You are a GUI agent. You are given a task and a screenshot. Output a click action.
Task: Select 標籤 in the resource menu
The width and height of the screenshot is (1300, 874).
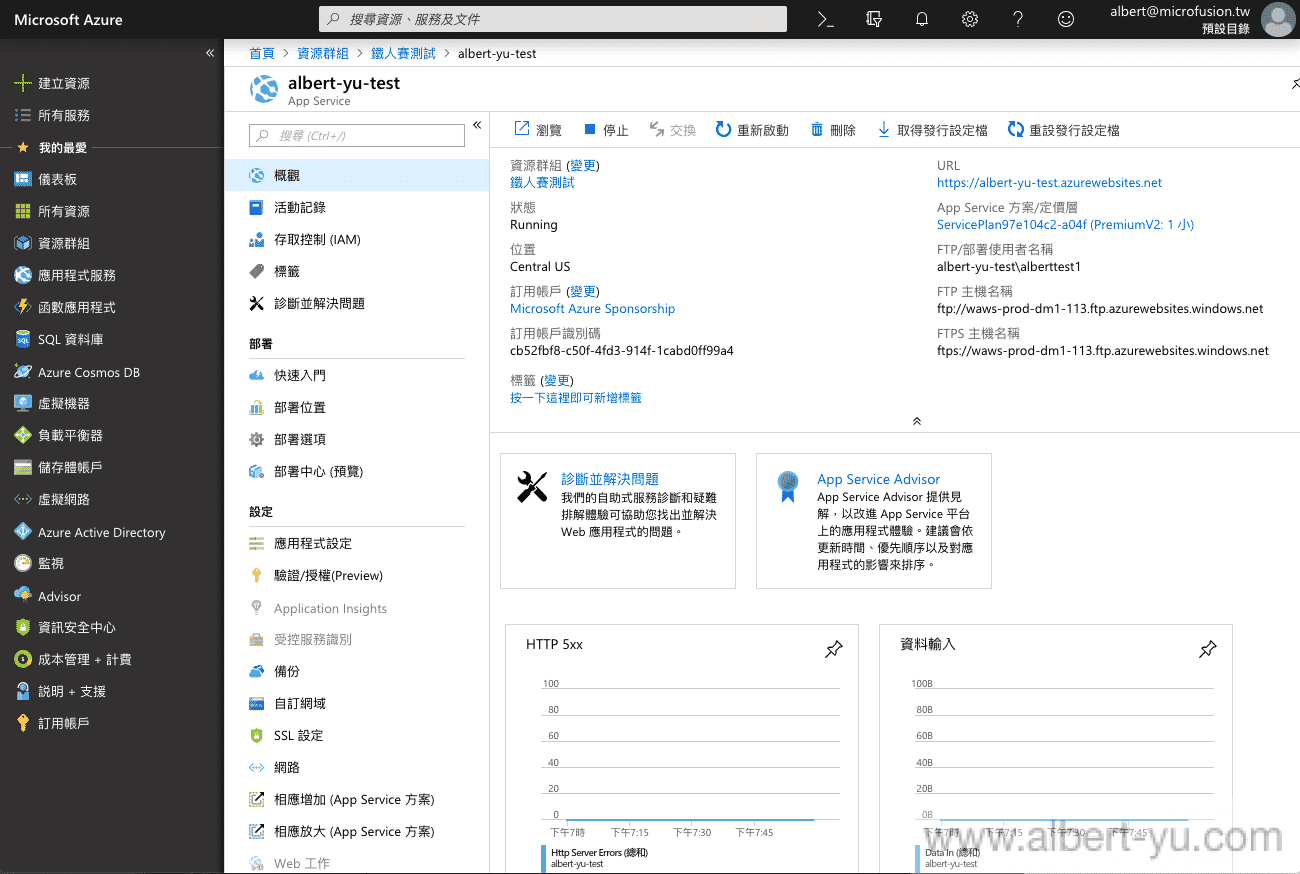[x=357, y=271]
